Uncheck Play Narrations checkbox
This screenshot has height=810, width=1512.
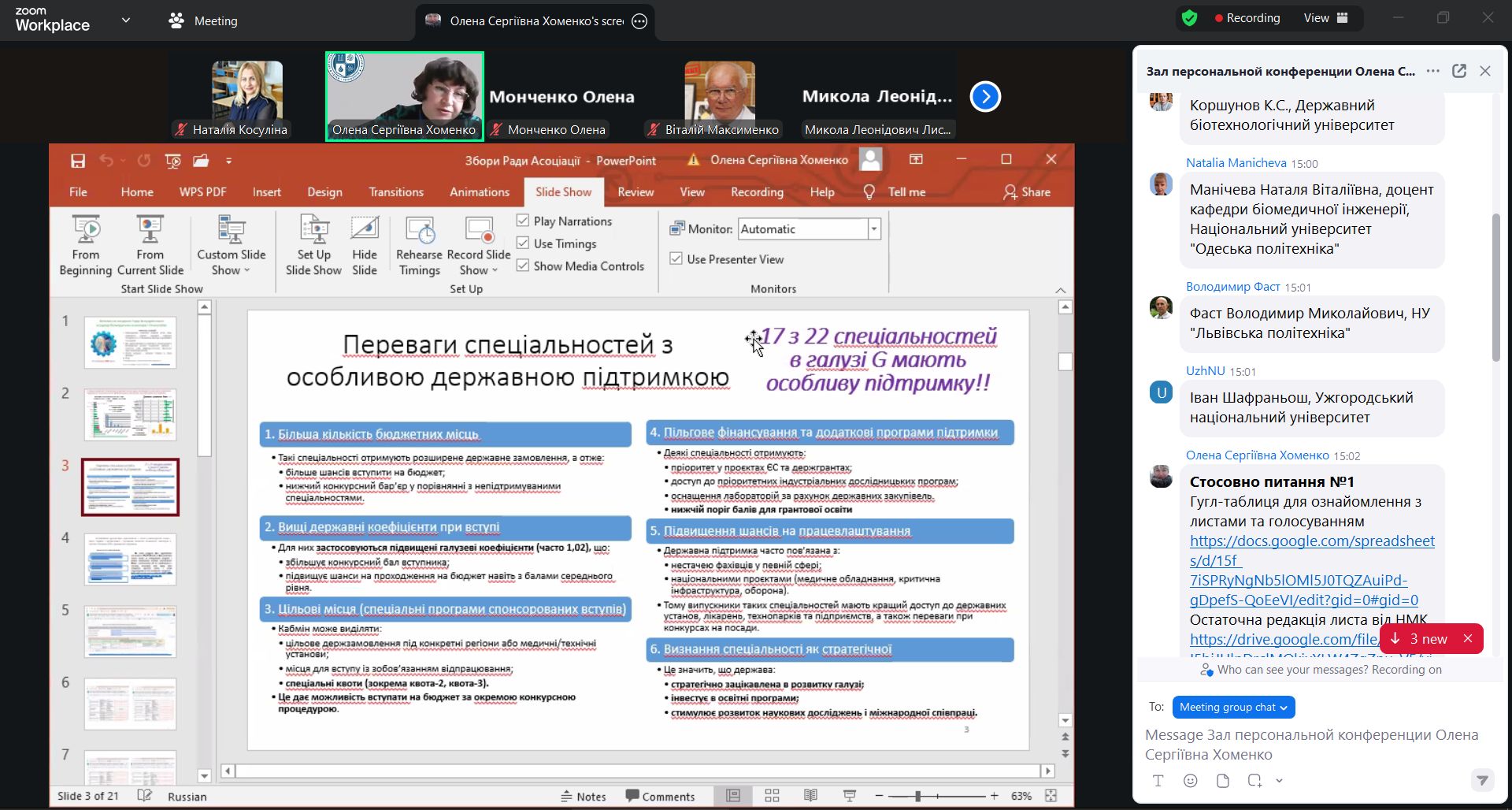(523, 221)
